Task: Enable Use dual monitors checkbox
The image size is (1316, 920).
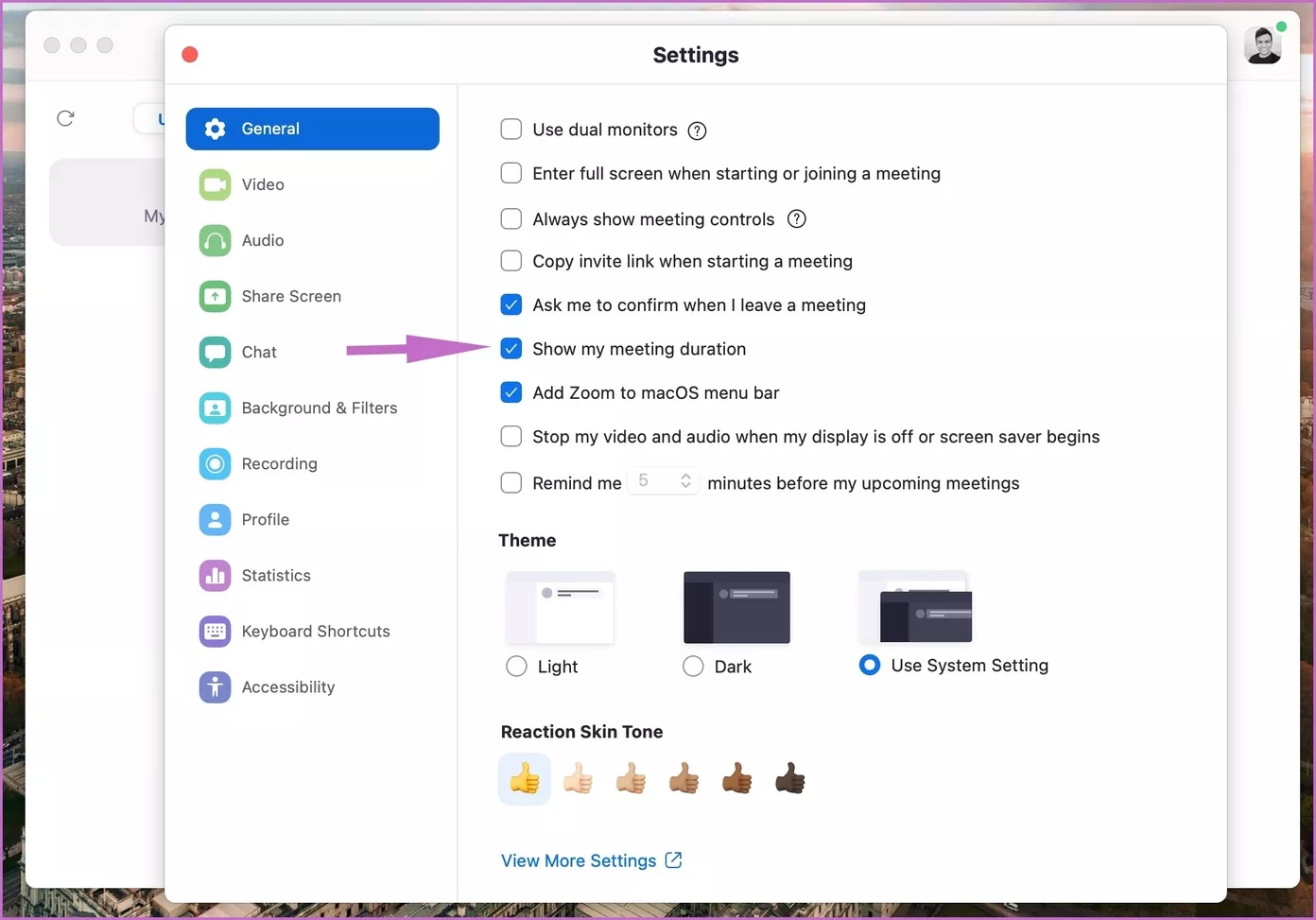Action: [511, 130]
